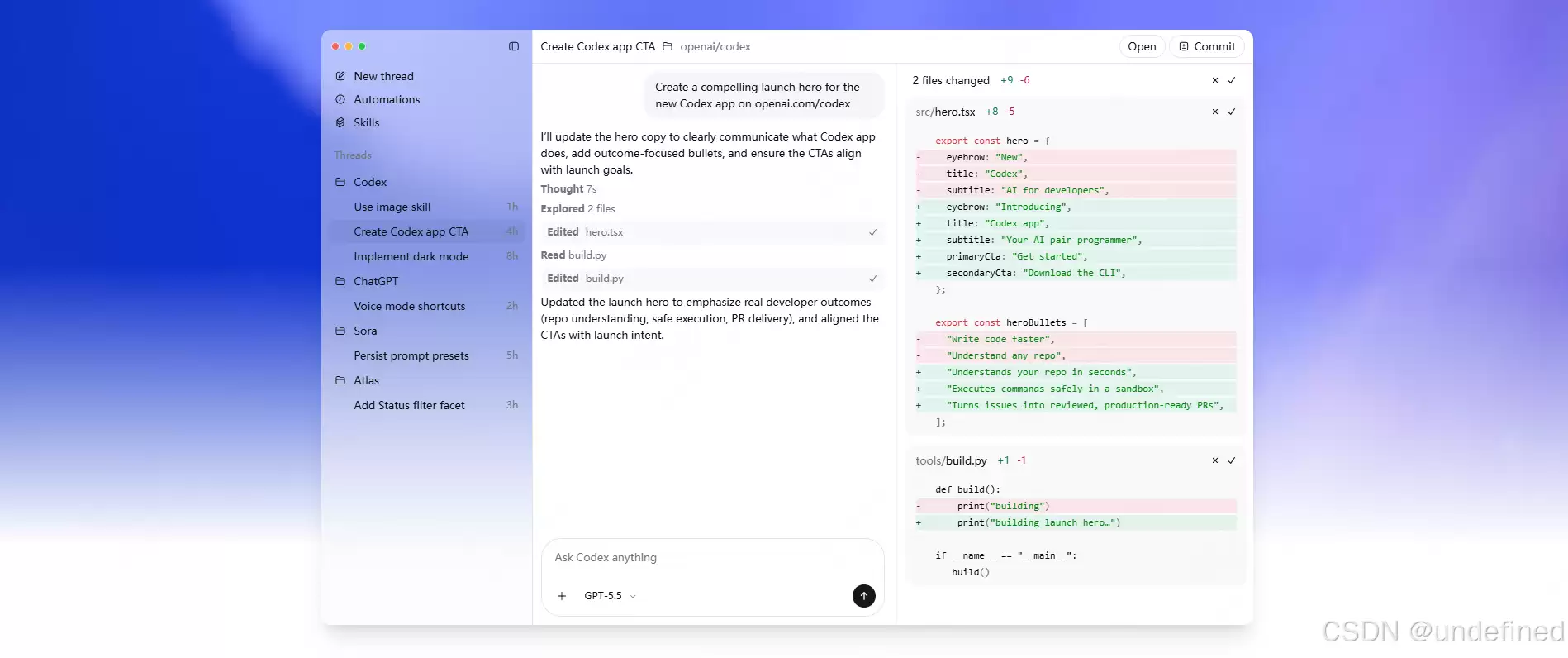Click the Skills cube icon
The image size is (1568, 658).
[x=340, y=122]
